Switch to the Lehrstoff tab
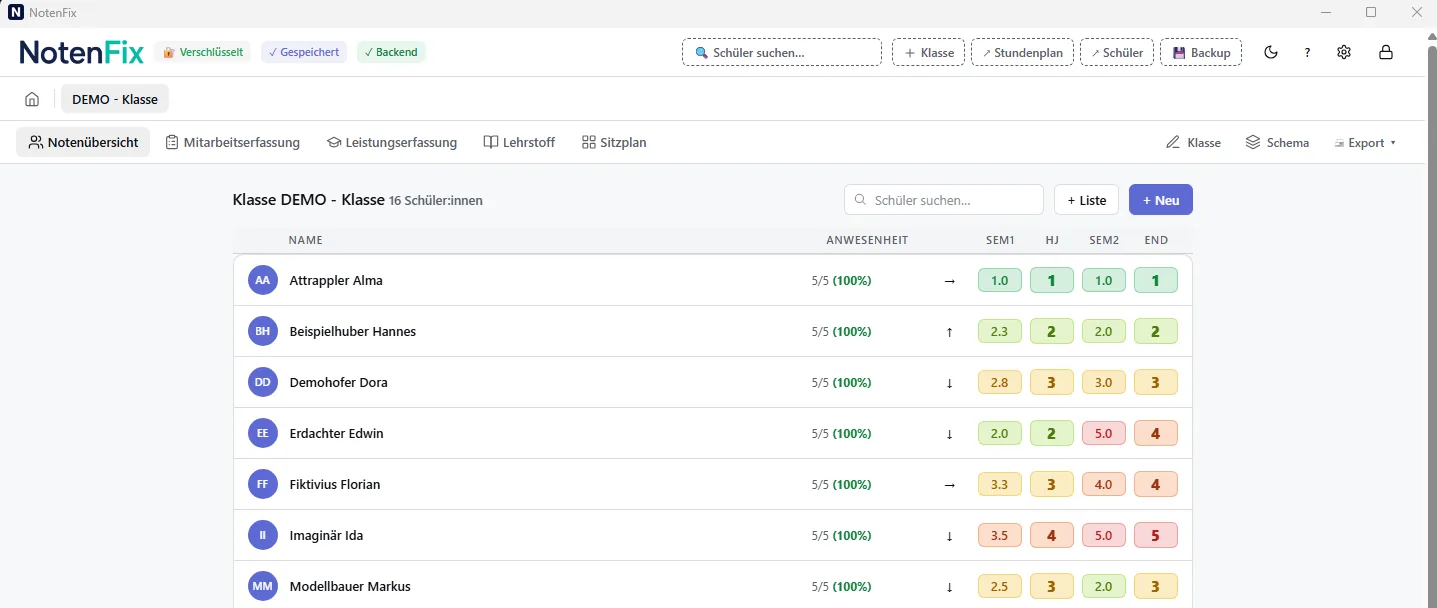 tap(519, 142)
